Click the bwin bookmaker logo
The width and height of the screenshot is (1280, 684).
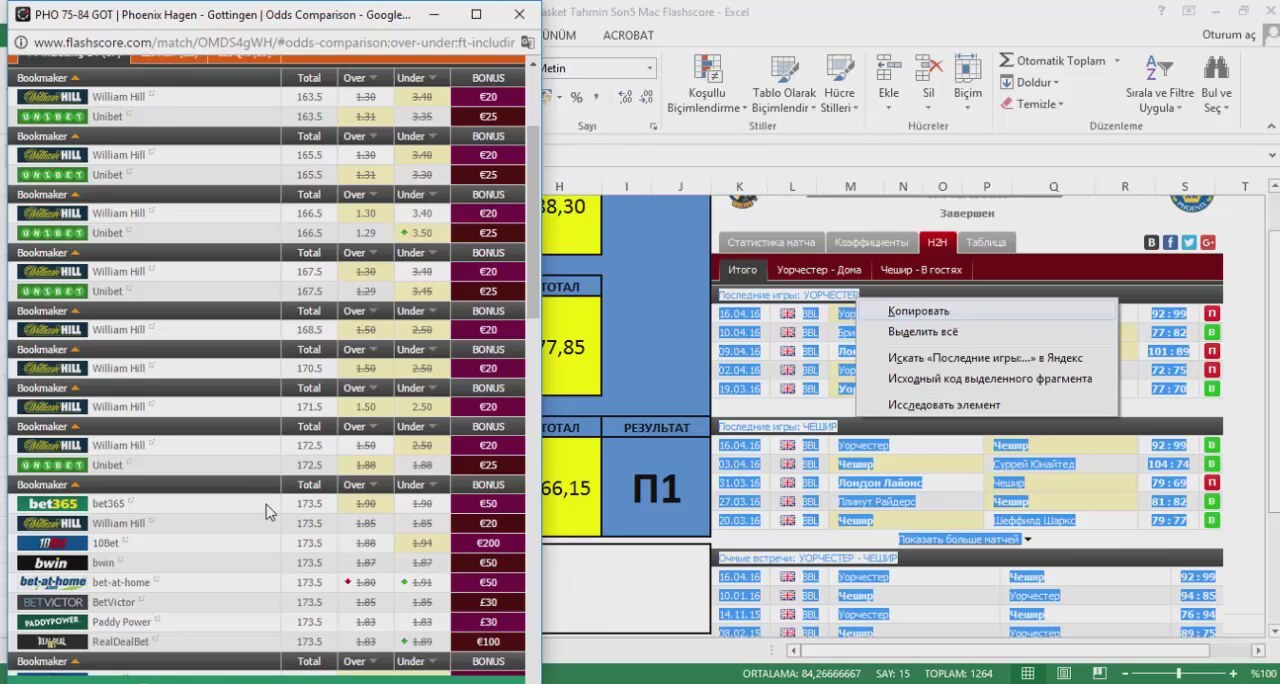[52, 563]
